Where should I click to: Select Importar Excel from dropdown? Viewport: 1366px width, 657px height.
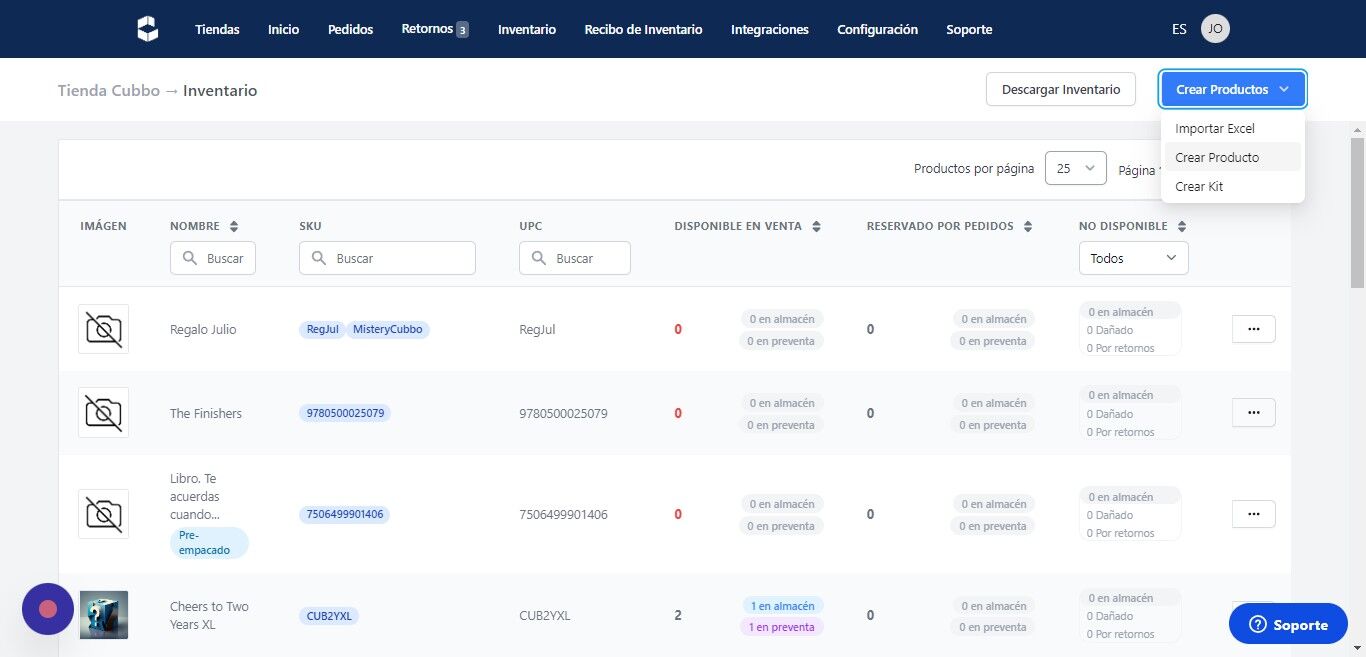(x=1233, y=128)
